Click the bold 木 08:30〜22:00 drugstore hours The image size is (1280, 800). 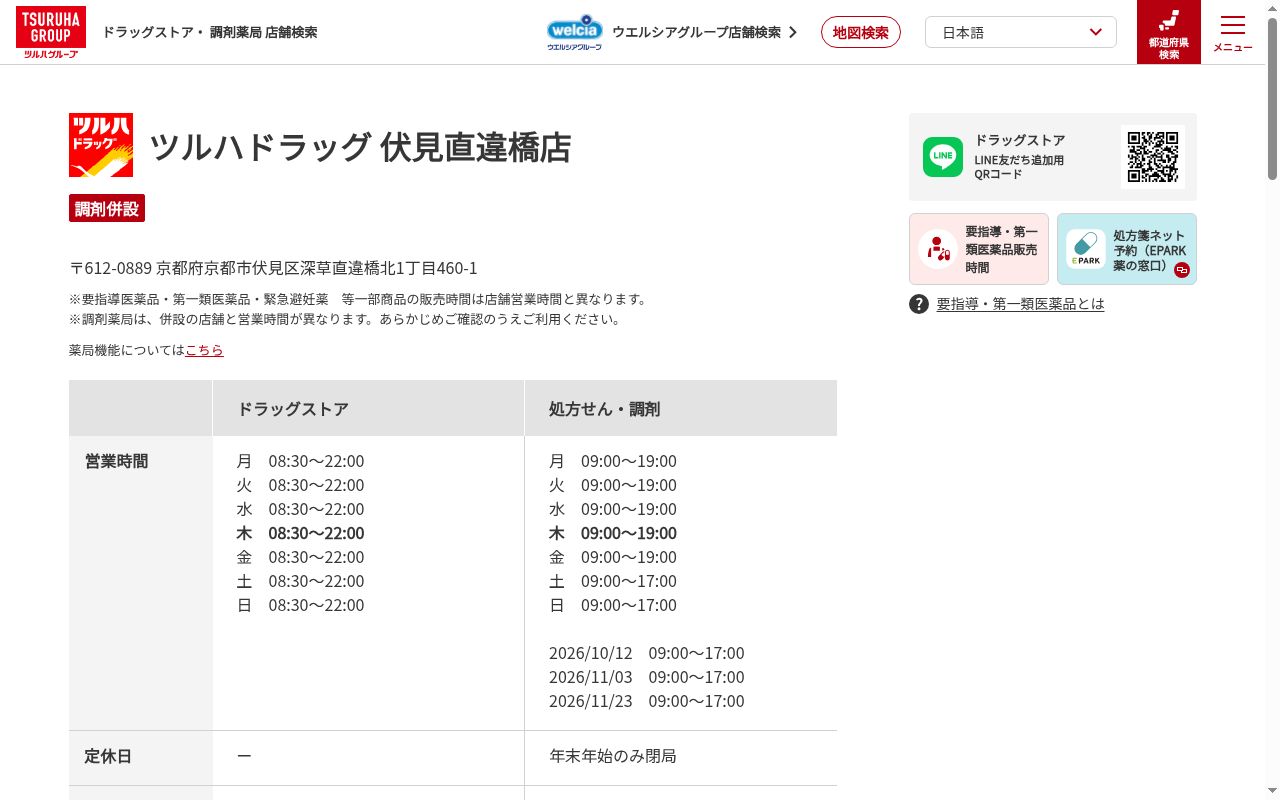point(300,533)
